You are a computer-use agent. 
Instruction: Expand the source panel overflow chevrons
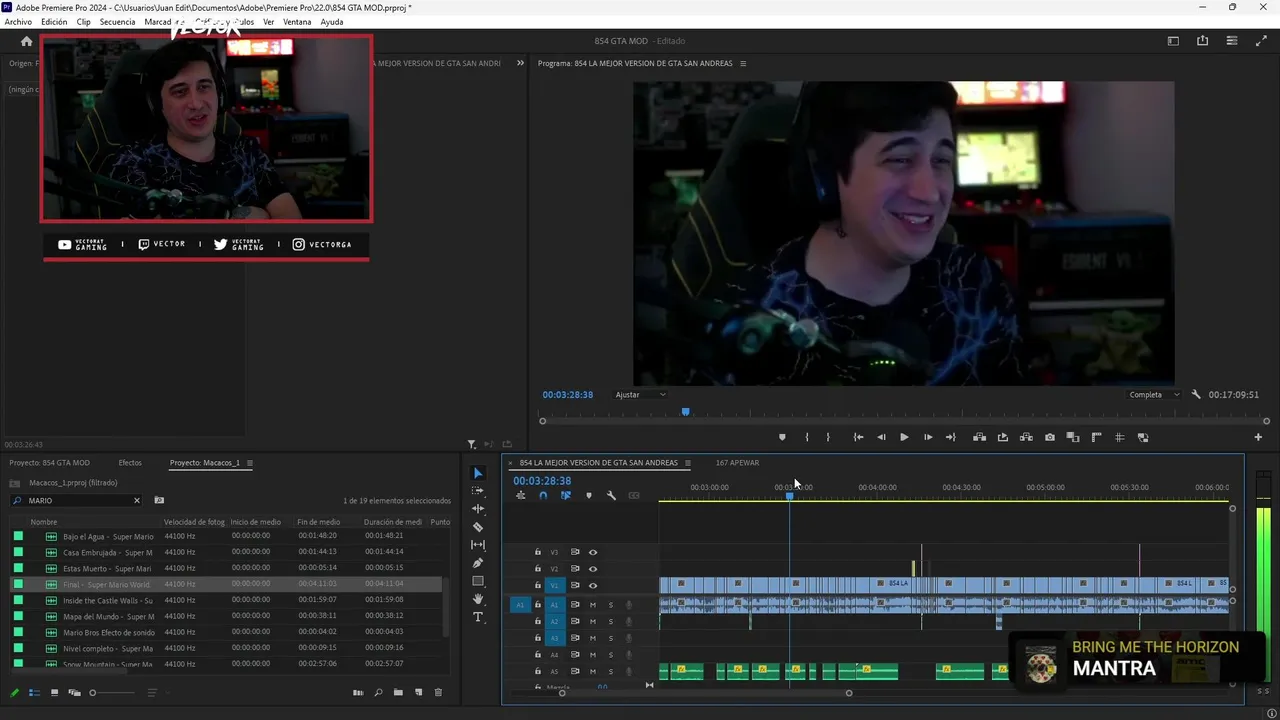point(520,63)
